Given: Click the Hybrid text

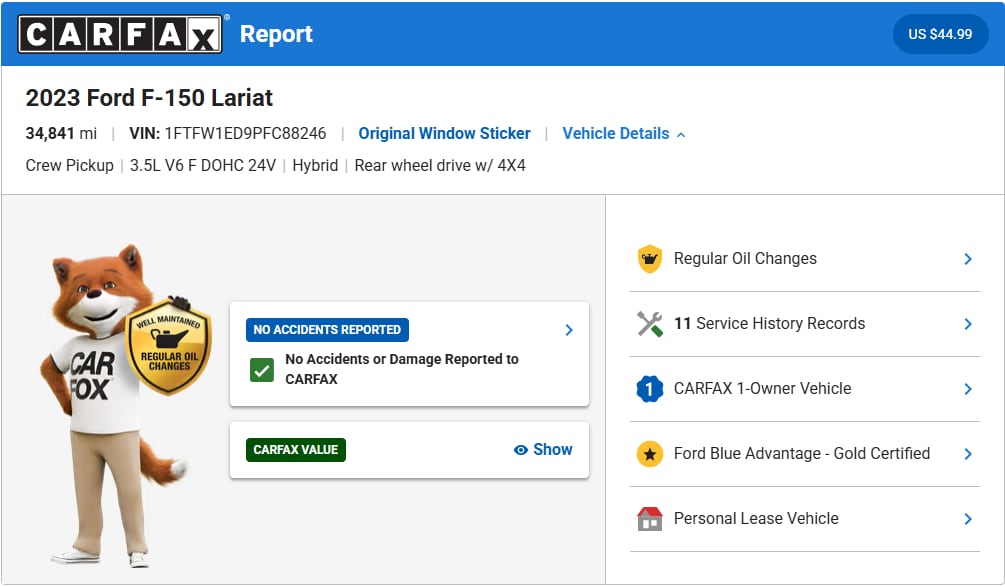Looking at the screenshot, I should coord(315,165).
